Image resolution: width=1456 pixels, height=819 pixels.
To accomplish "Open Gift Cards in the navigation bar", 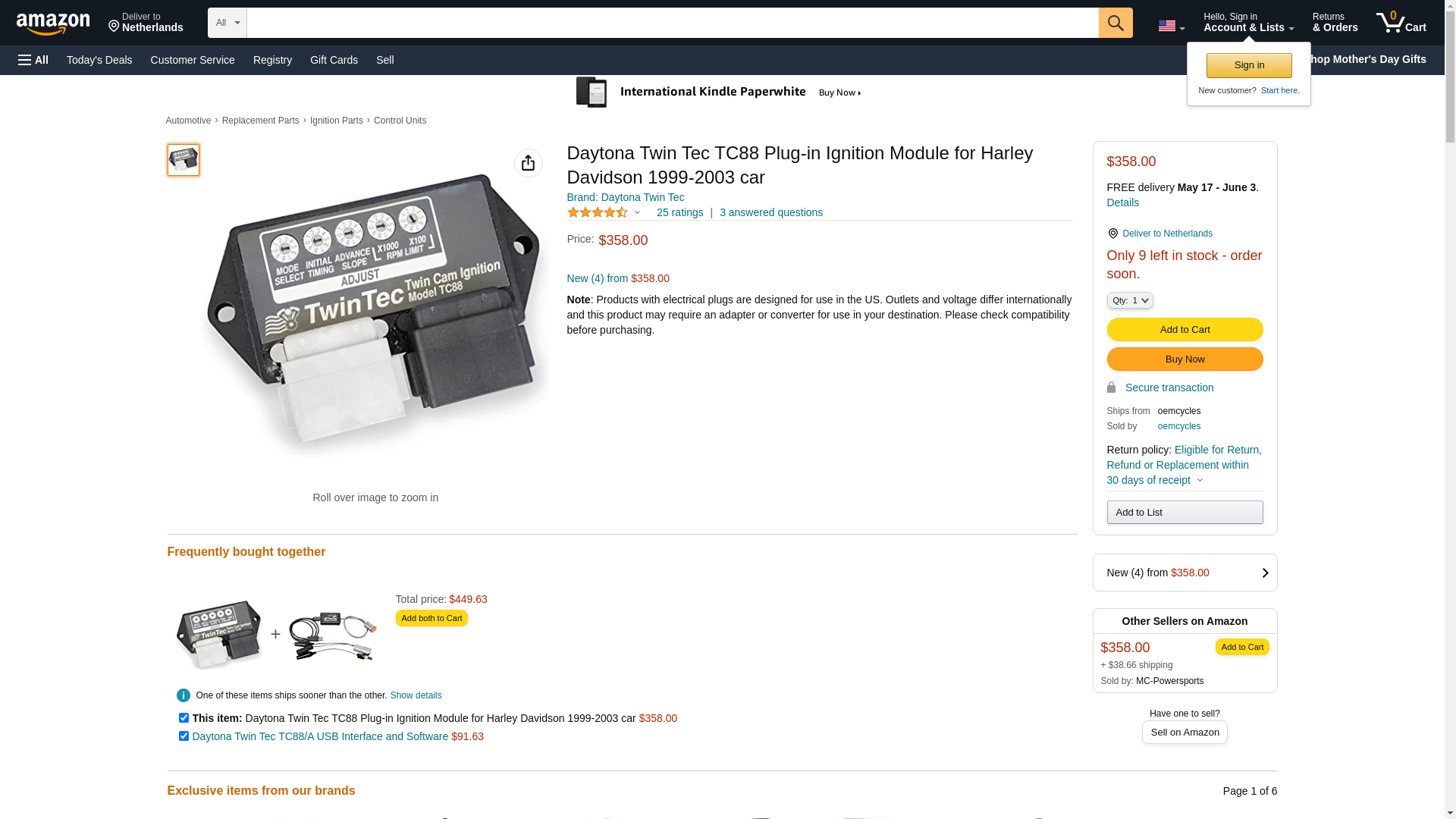I will pyautogui.click(x=334, y=60).
